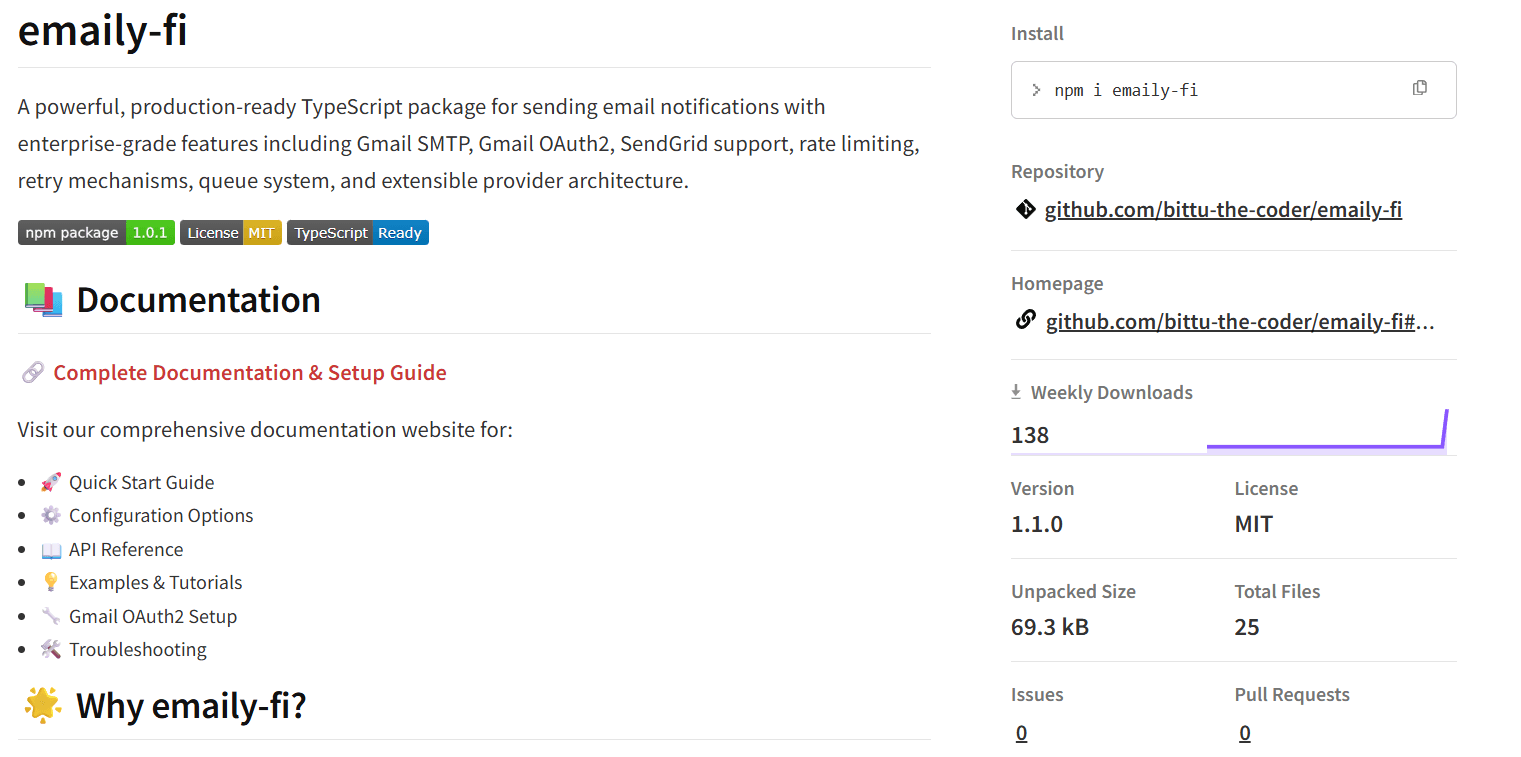1521x757 pixels.
Task: Click the books icon beside Documentation
Action: click(x=43, y=300)
